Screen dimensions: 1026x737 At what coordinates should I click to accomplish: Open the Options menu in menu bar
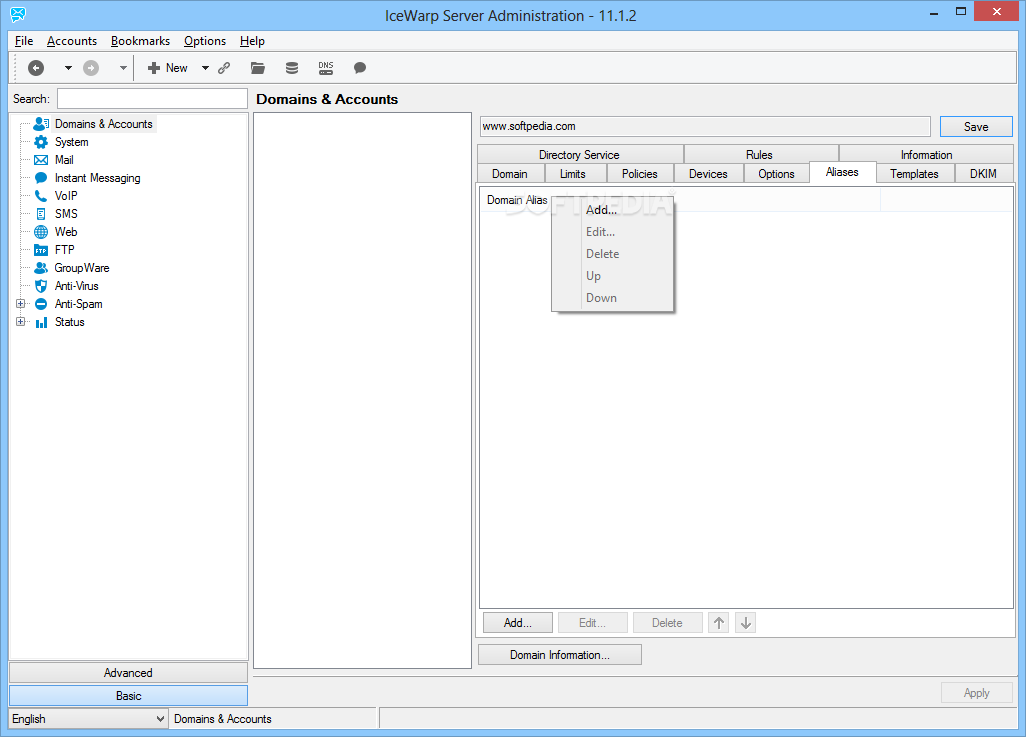coord(205,41)
